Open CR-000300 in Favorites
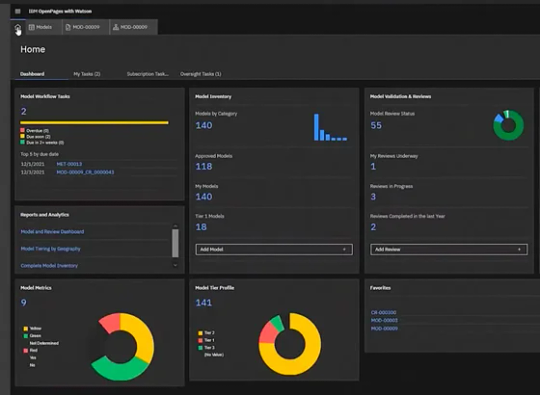 pyautogui.click(x=384, y=312)
